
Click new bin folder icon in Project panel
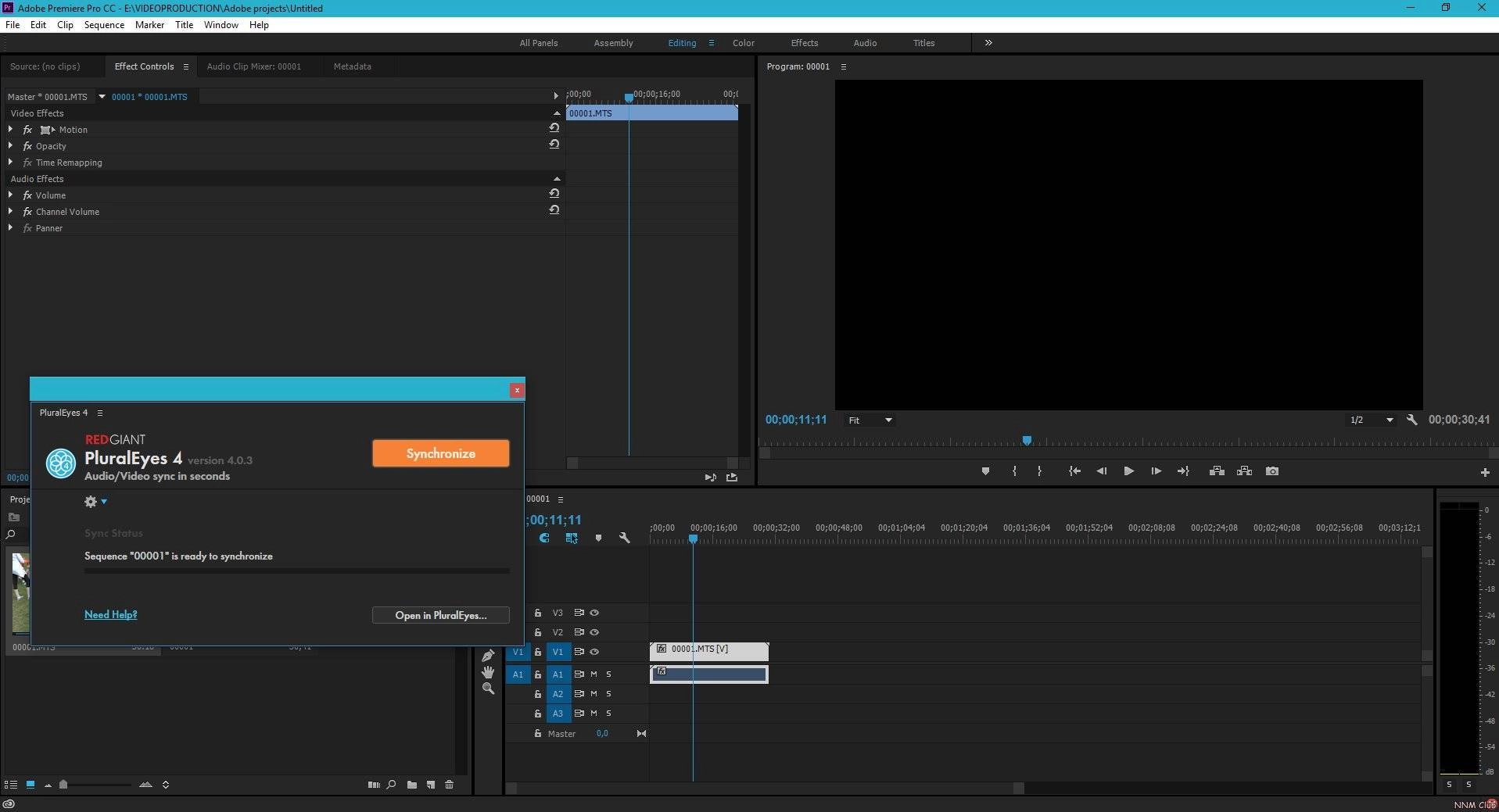[411, 785]
